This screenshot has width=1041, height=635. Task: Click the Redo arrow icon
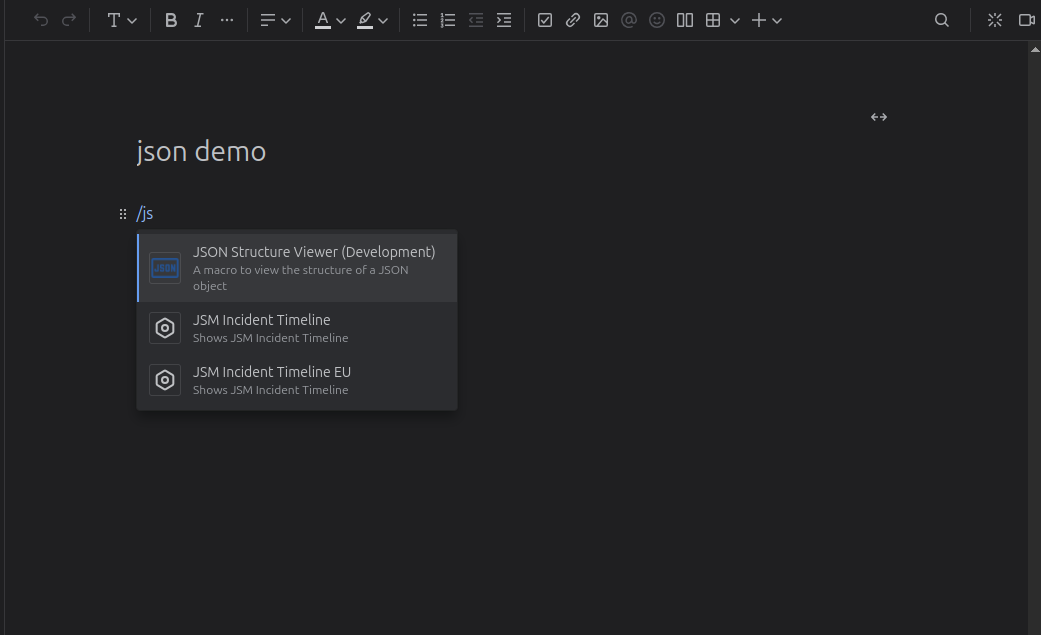point(69,20)
